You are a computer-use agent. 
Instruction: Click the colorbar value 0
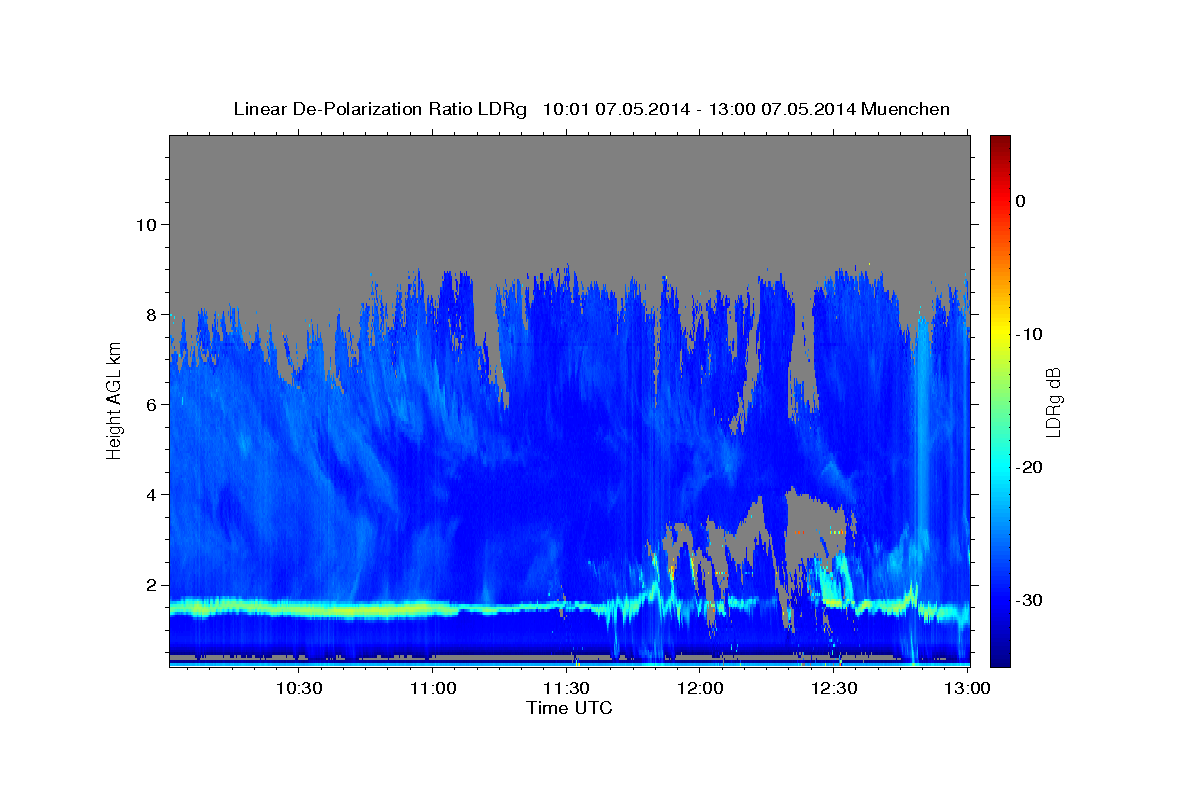(x=1021, y=201)
